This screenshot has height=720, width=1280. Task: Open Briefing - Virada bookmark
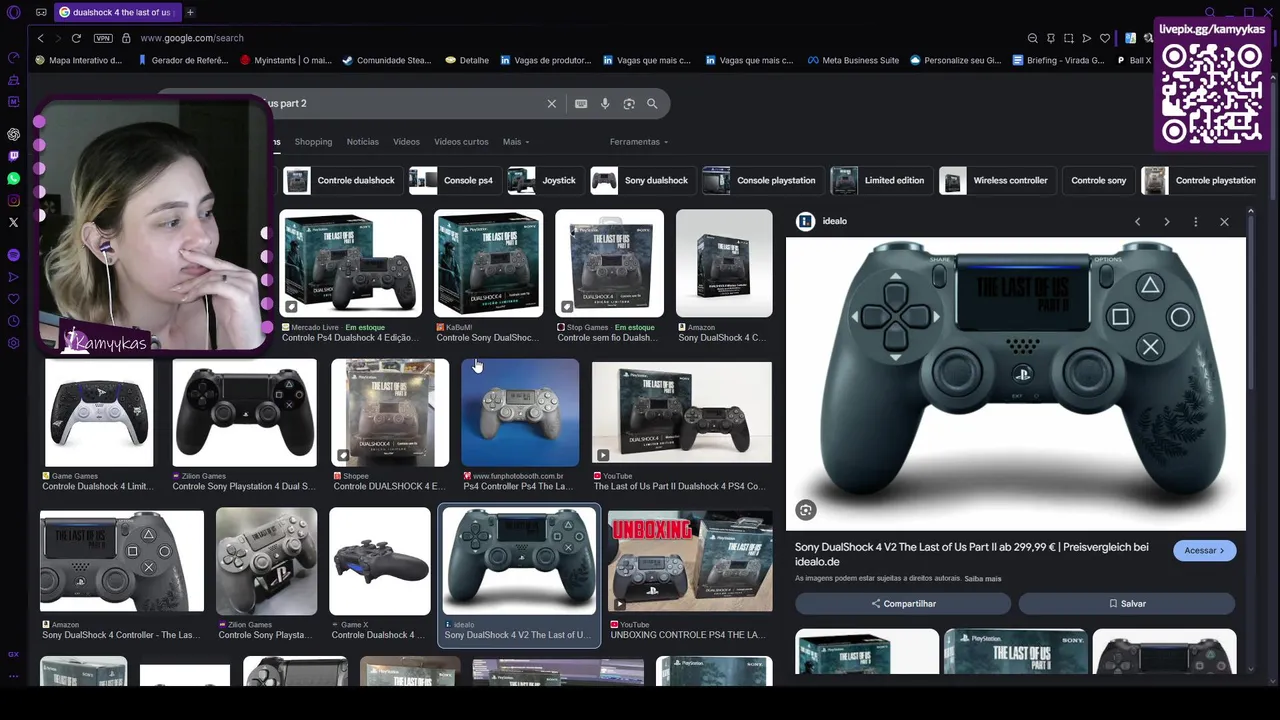point(1058,60)
